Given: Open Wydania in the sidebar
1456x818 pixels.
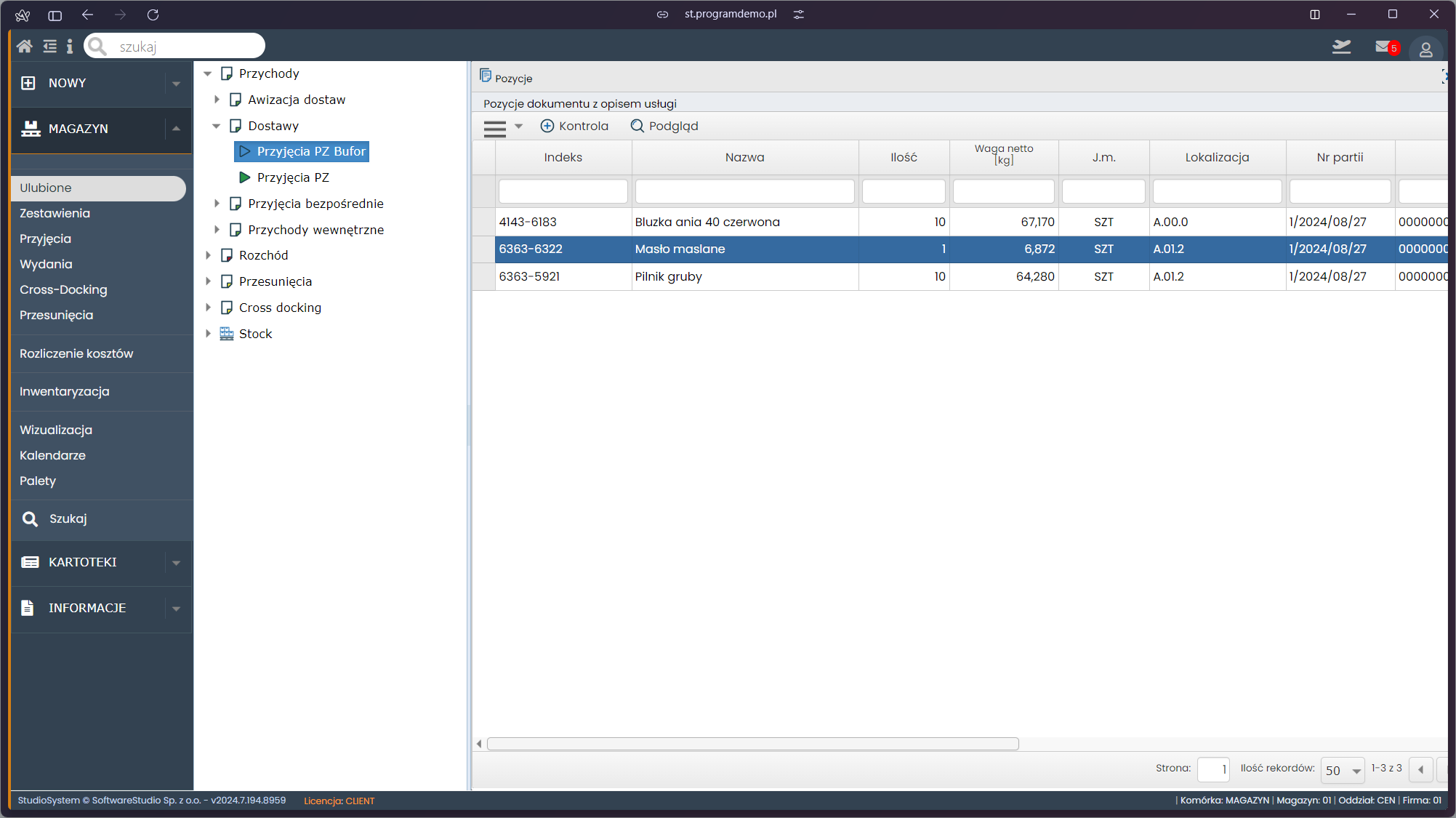Looking at the screenshot, I should coord(47,265).
